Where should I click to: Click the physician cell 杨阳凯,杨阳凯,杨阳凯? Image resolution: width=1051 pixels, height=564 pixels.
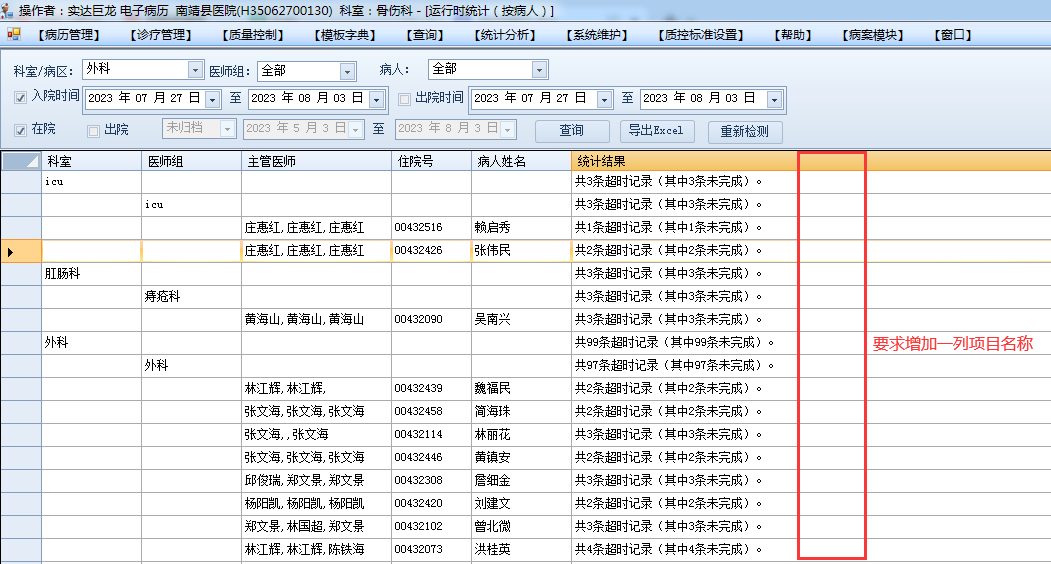[316, 503]
